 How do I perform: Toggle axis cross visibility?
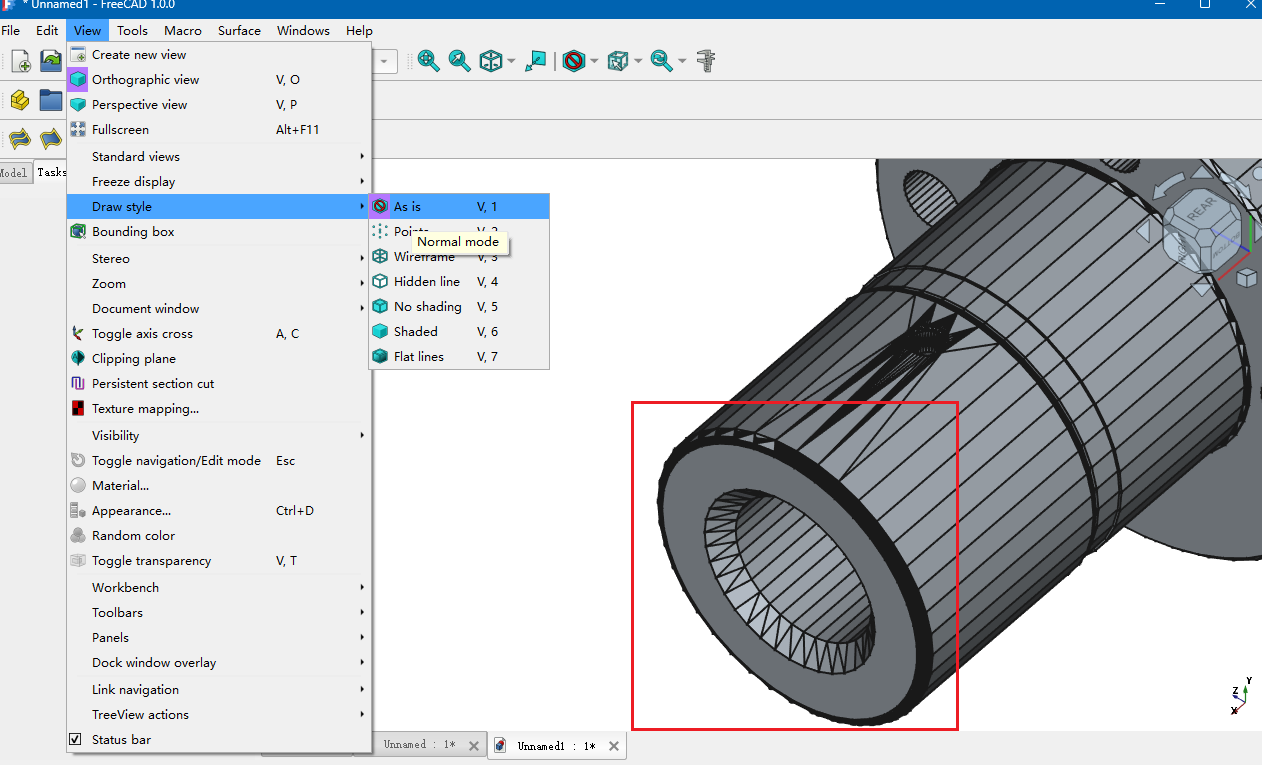142,334
